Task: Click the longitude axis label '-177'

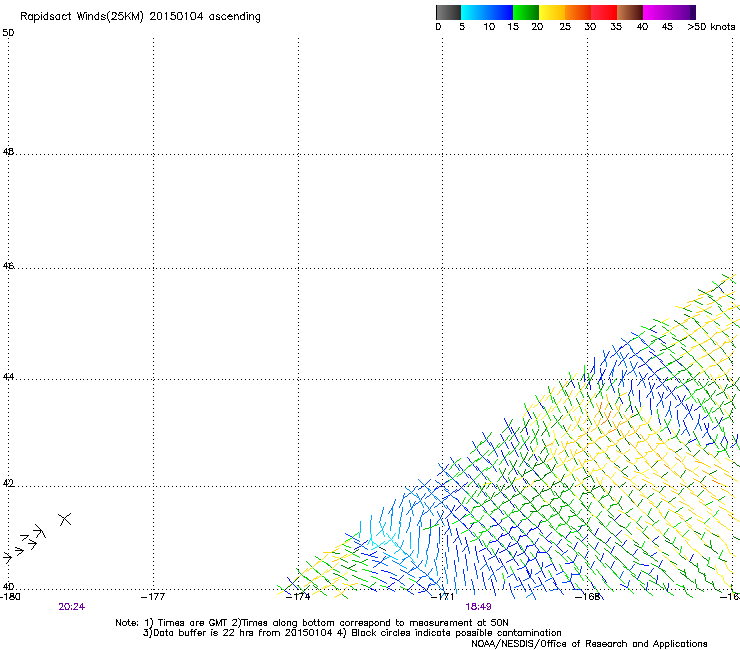Action: click(x=153, y=597)
